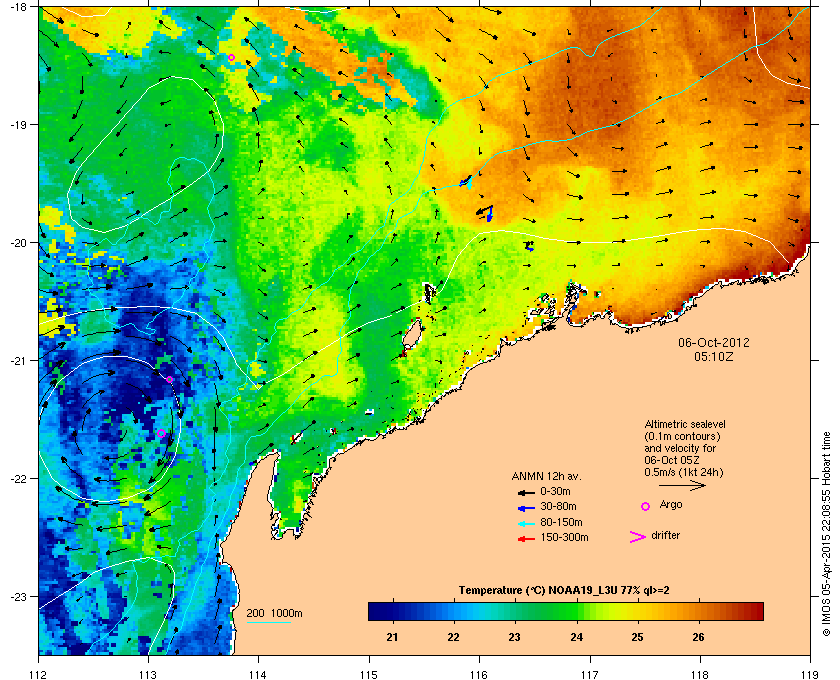Click the blue 30-80m legend arrow
Screen dimensions: 840x680
526,507
